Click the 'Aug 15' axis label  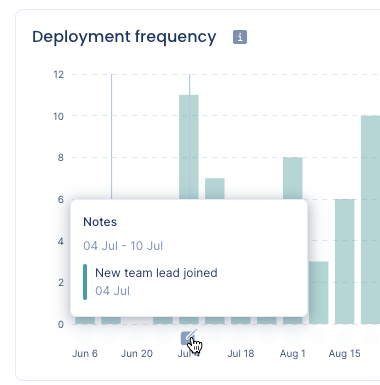345,354
